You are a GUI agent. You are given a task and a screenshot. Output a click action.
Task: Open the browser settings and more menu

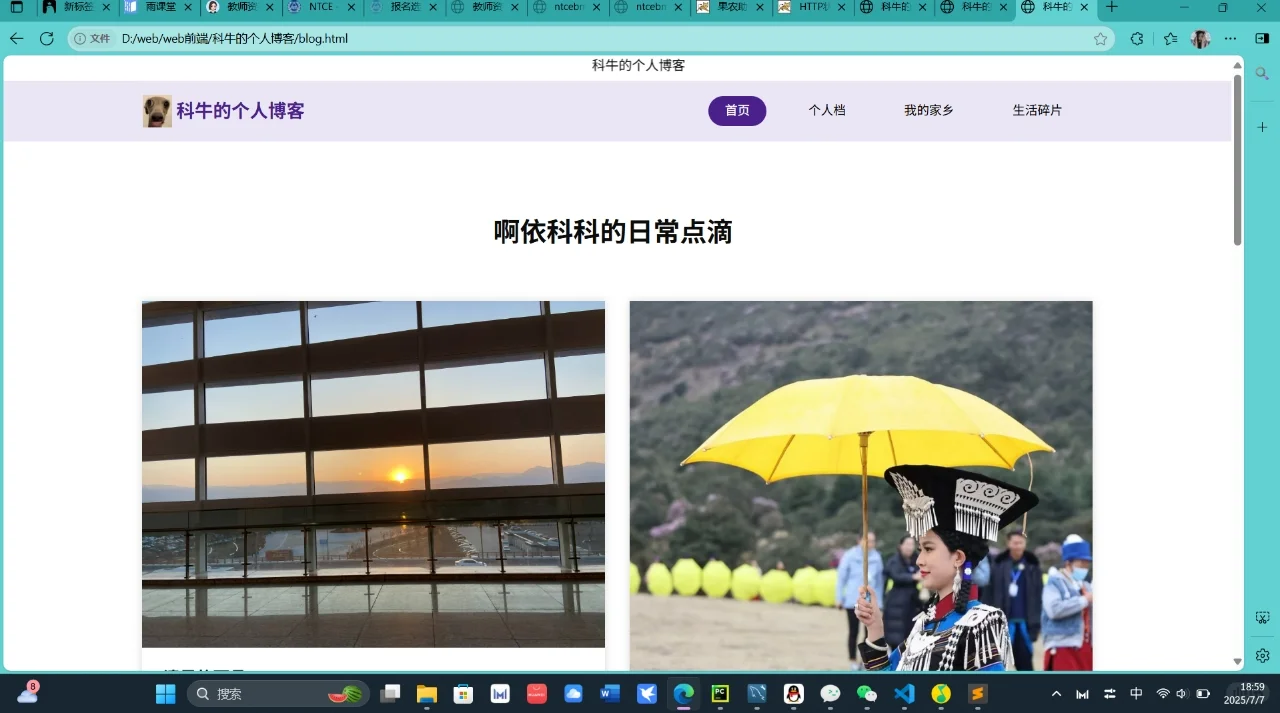coord(1231,39)
